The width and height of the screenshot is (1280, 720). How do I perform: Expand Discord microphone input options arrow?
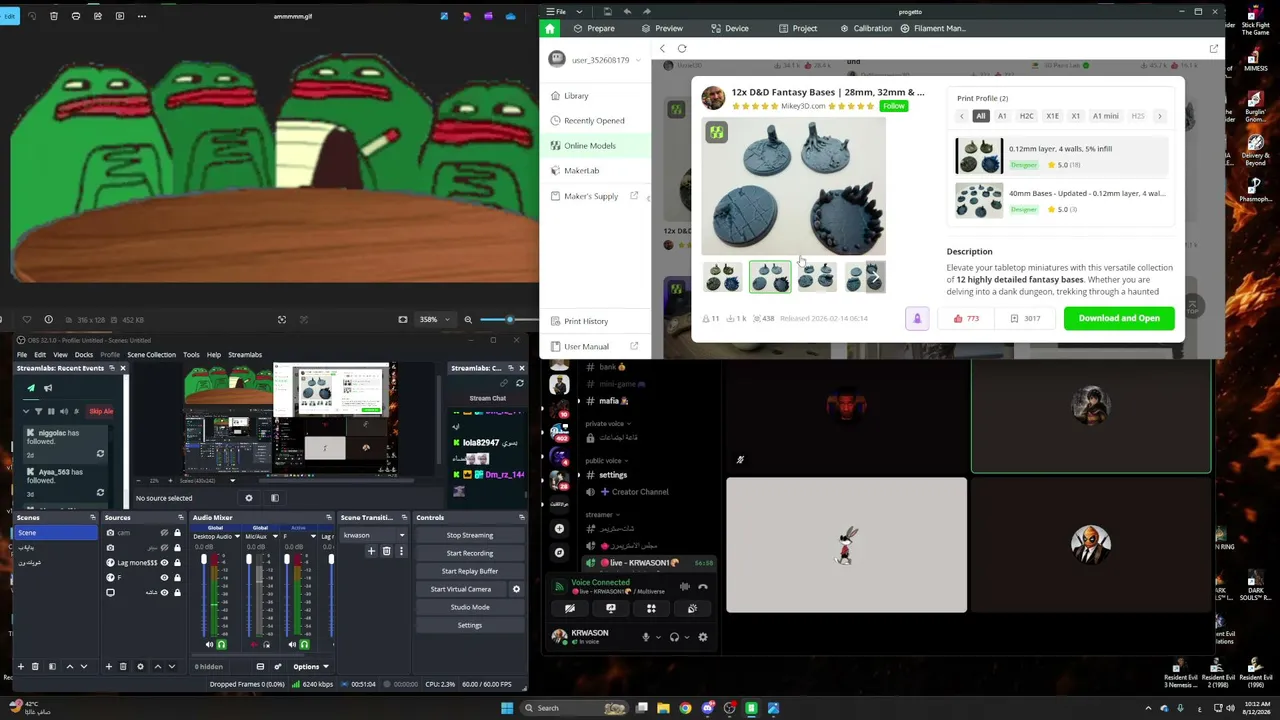pos(658,637)
